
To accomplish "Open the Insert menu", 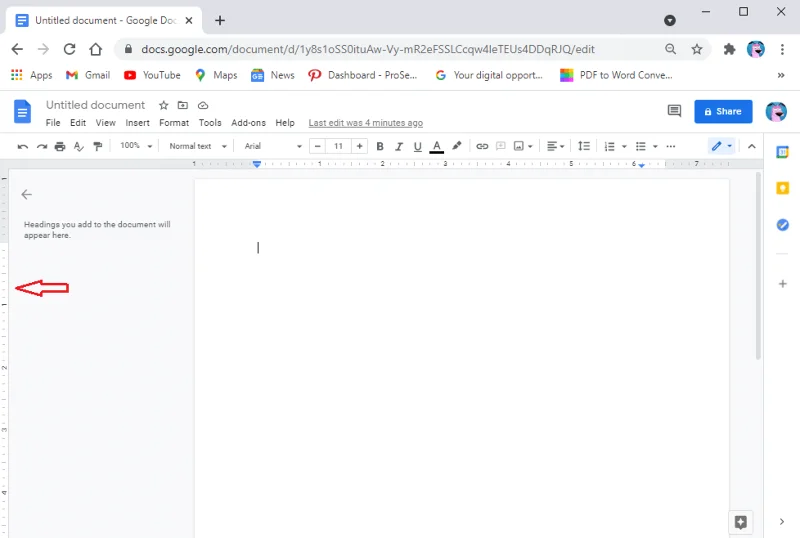I will click(x=138, y=123).
